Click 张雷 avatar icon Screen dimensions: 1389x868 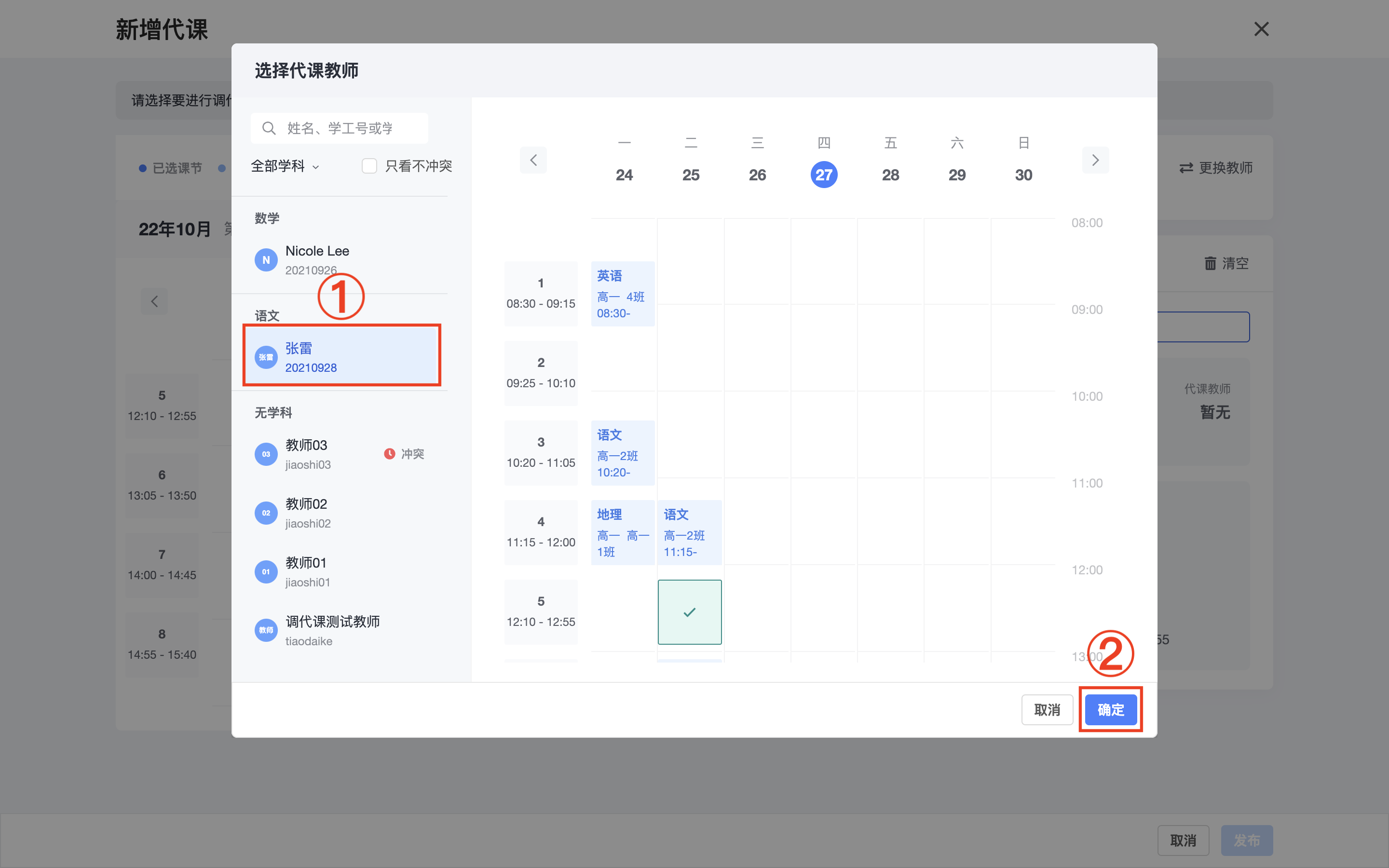pyautogui.click(x=266, y=357)
